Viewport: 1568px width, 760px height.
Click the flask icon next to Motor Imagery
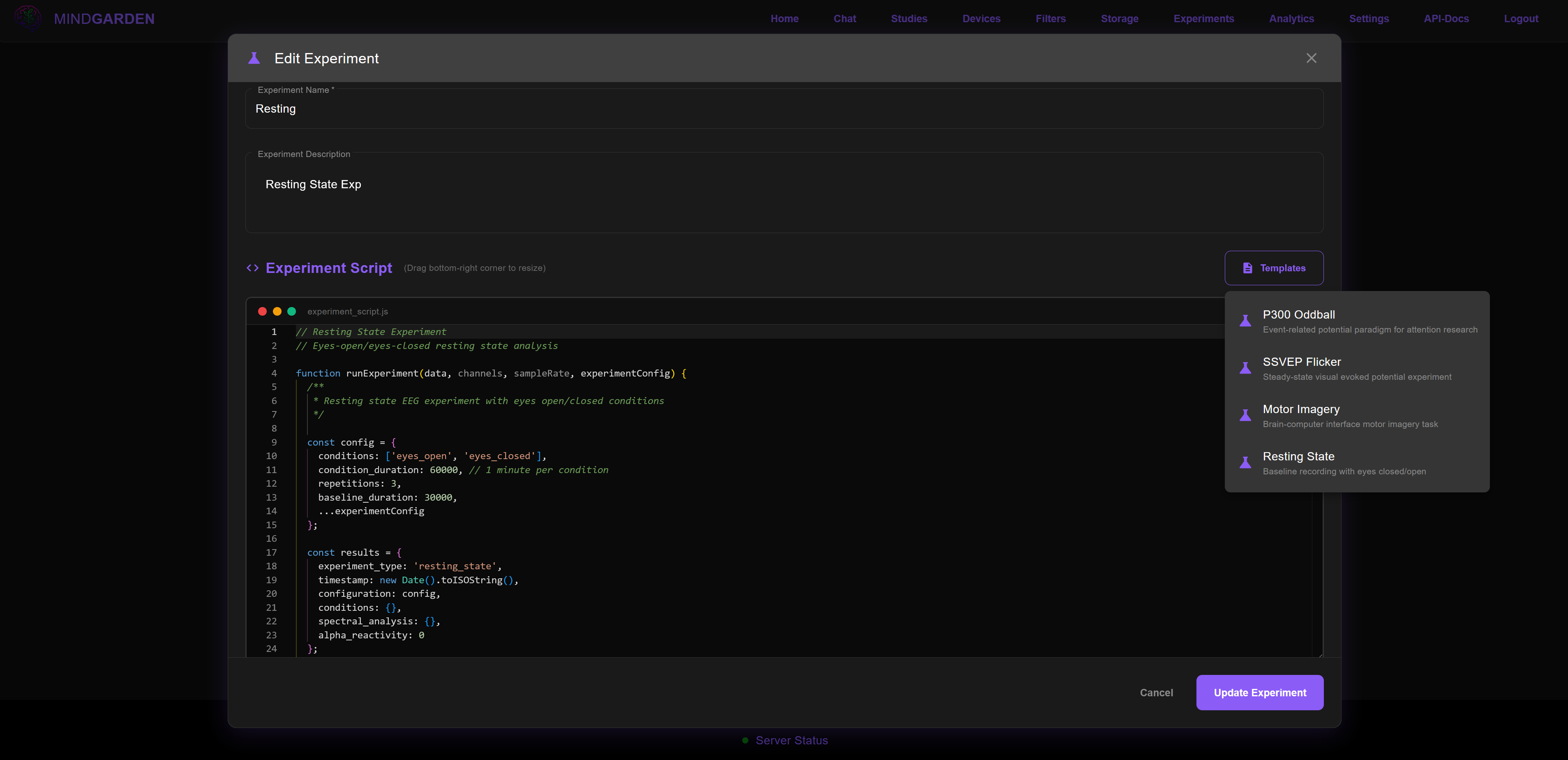pyautogui.click(x=1245, y=415)
